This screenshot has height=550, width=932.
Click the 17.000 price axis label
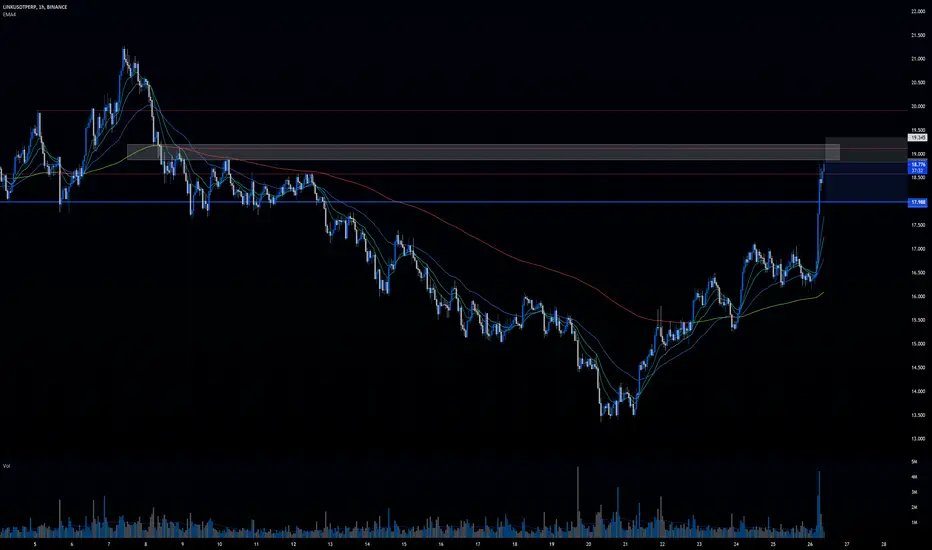pyautogui.click(x=918, y=249)
